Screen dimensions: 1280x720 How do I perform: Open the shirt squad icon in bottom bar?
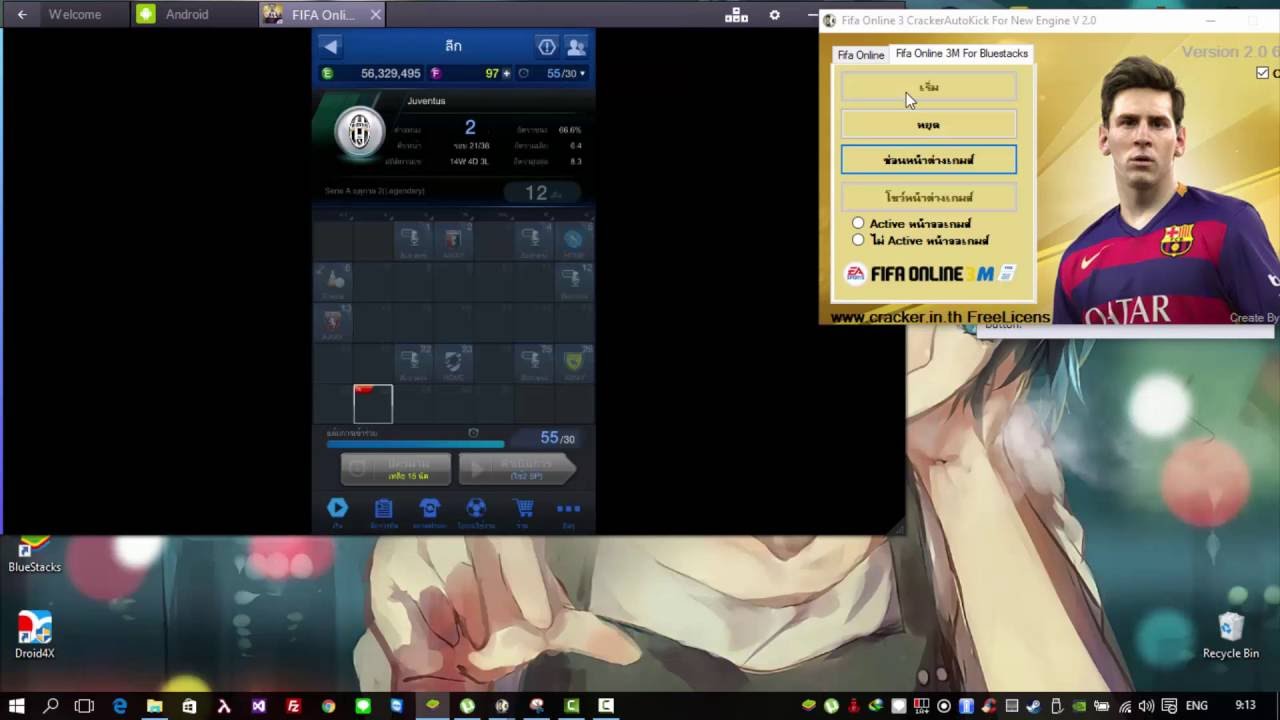[429, 508]
